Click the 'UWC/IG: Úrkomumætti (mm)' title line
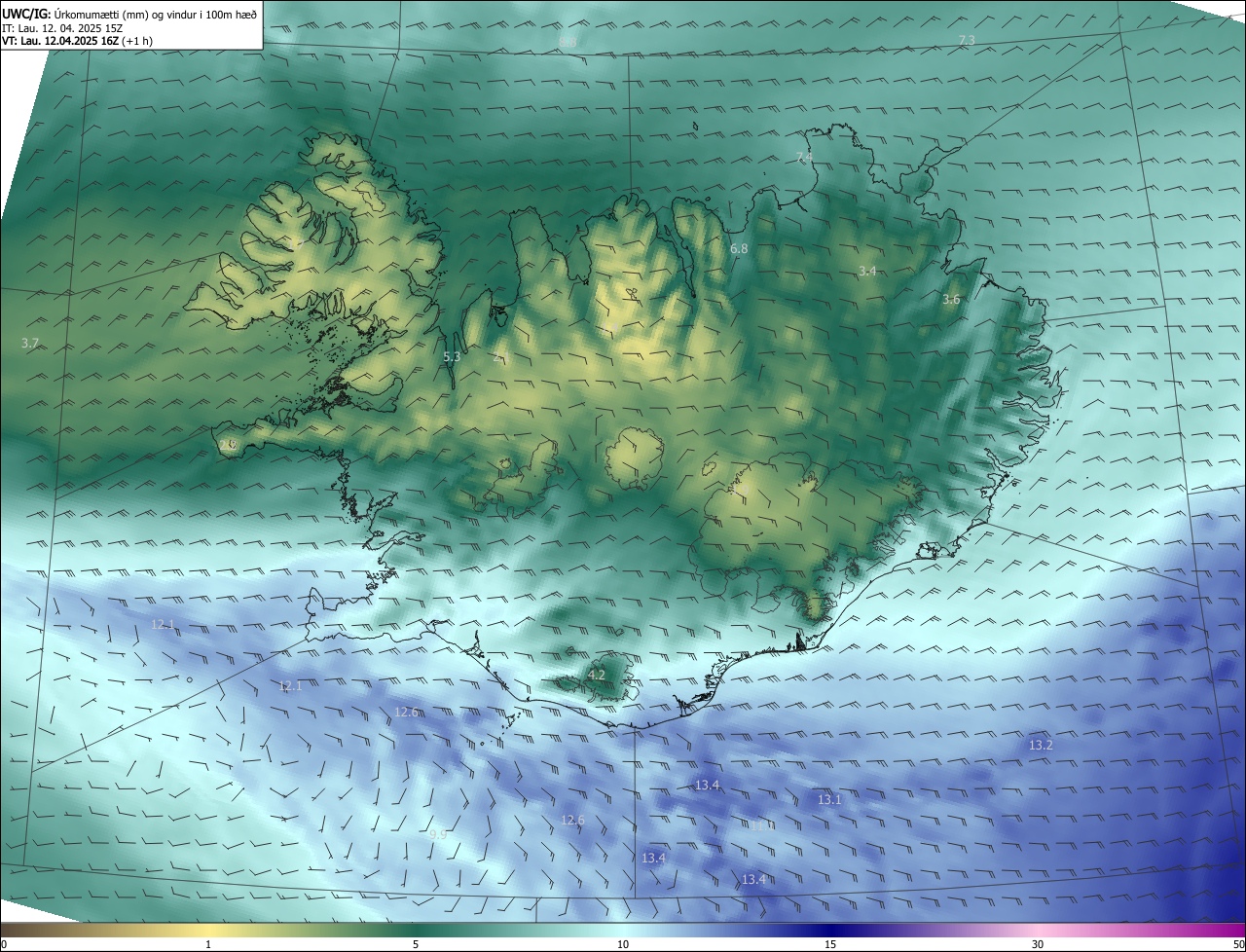The image size is (1246, 952). click(x=129, y=13)
